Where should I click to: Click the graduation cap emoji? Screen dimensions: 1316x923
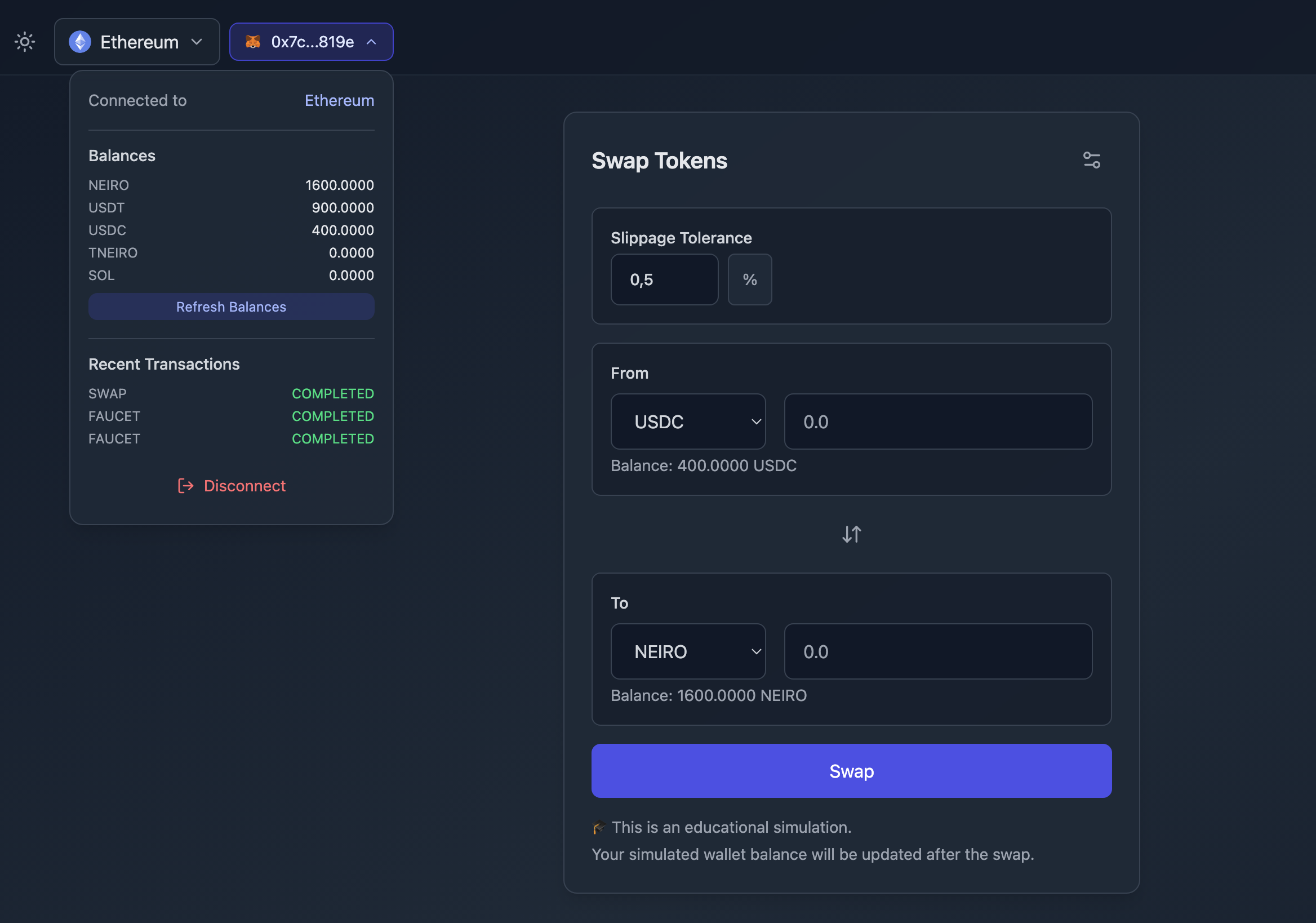[x=598, y=827]
